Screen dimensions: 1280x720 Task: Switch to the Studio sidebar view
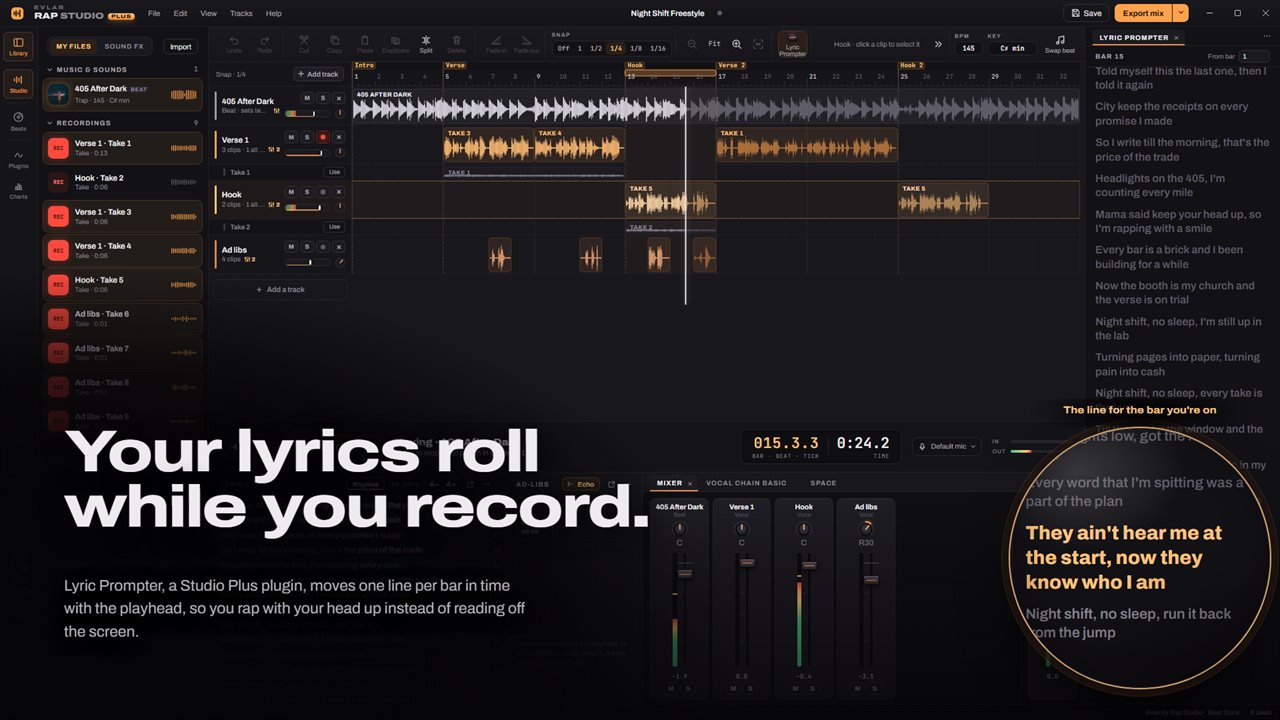pyautogui.click(x=18, y=84)
